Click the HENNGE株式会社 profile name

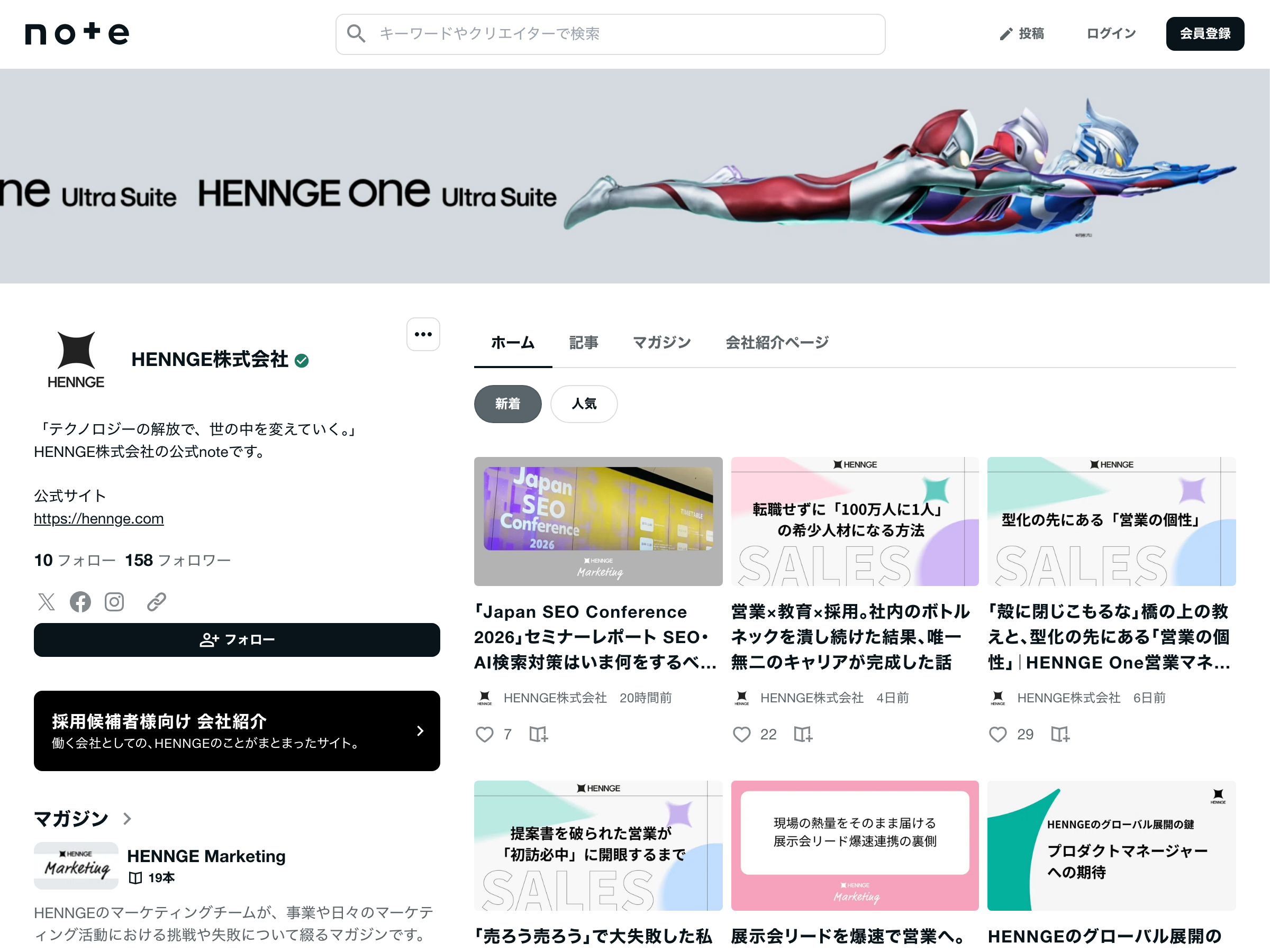[210, 359]
